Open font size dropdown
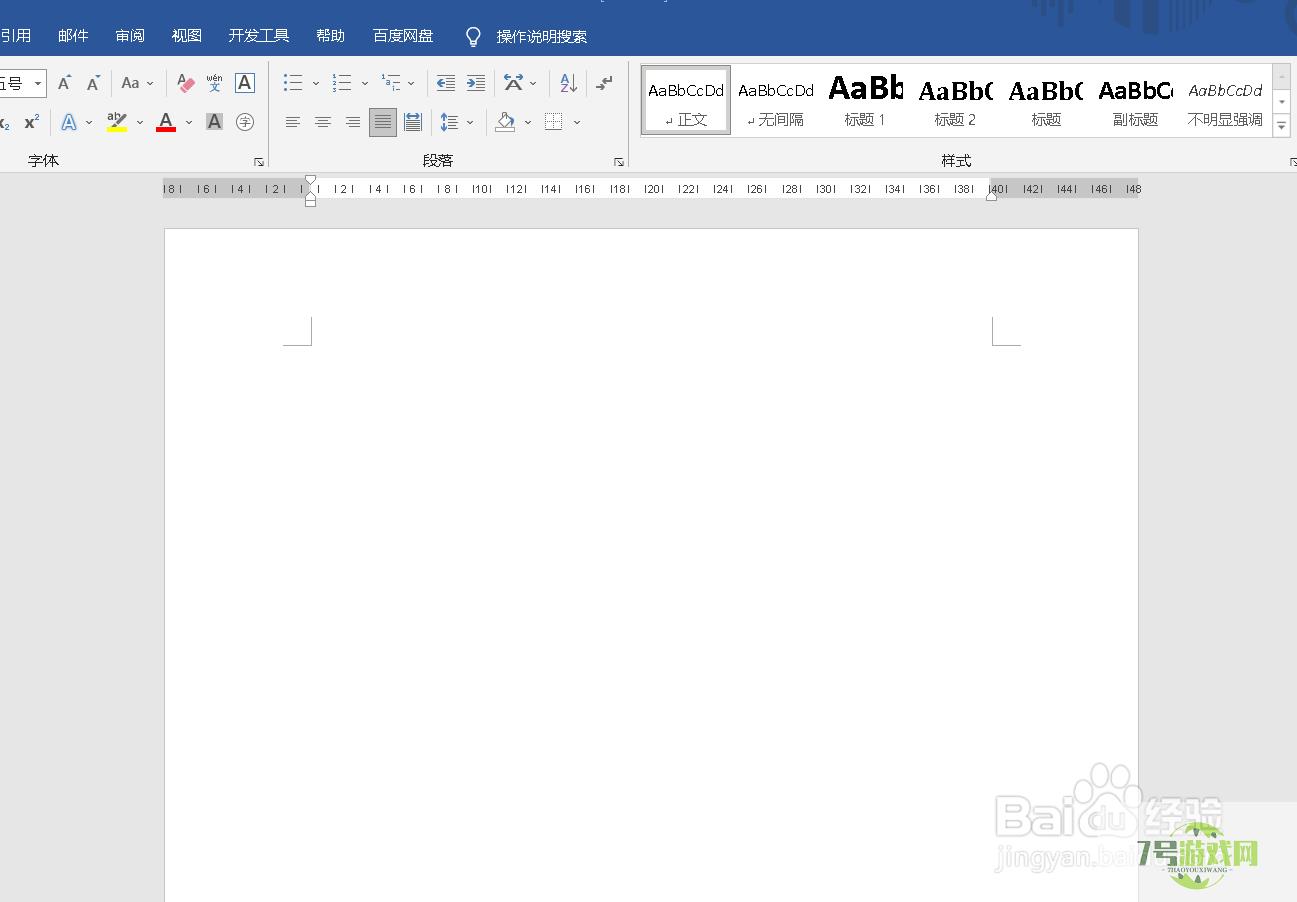The height and width of the screenshot is (902, 1297). point(38,83)
